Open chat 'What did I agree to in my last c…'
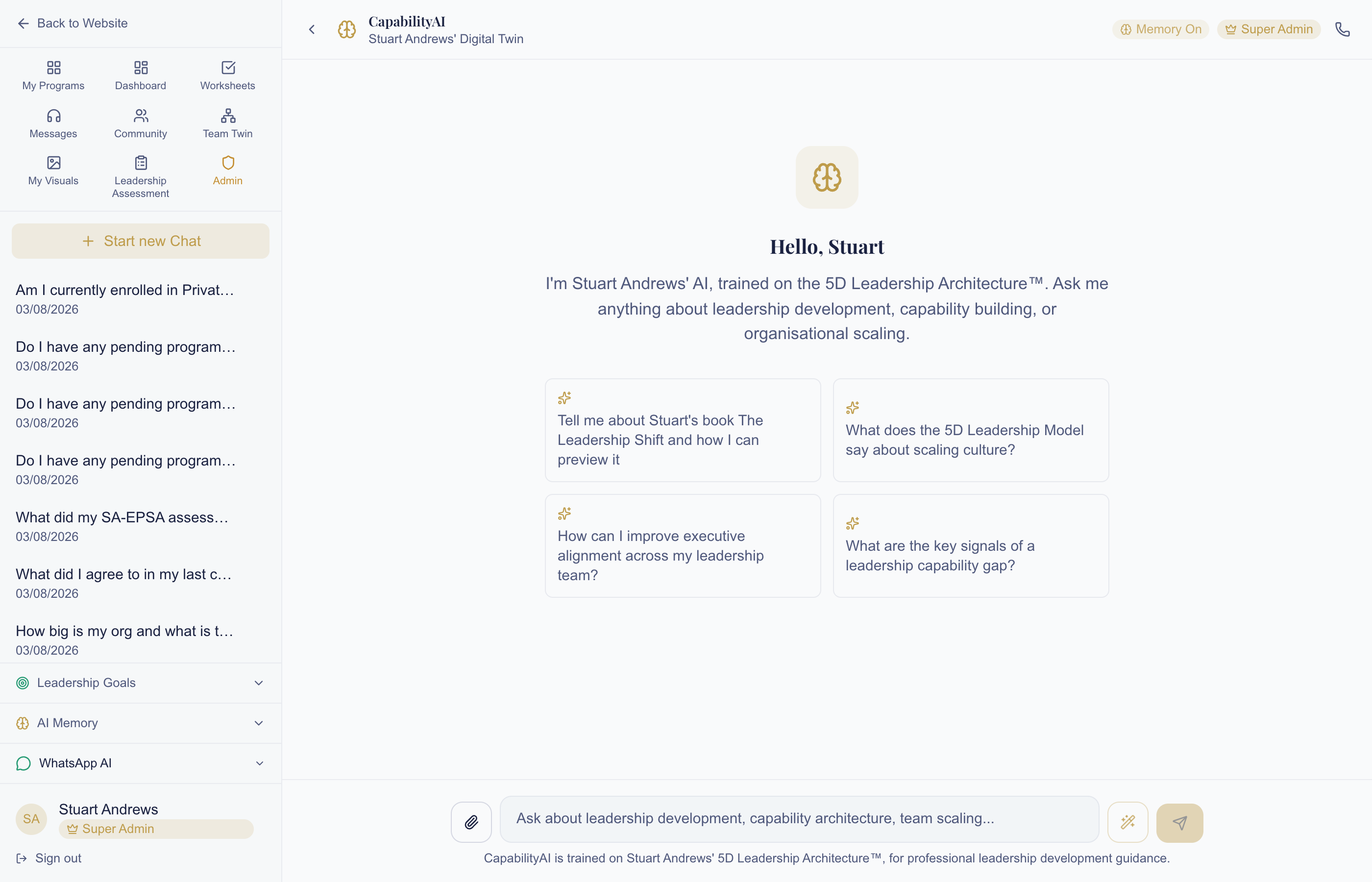1372x882 pixels. [x=140, y=583]
